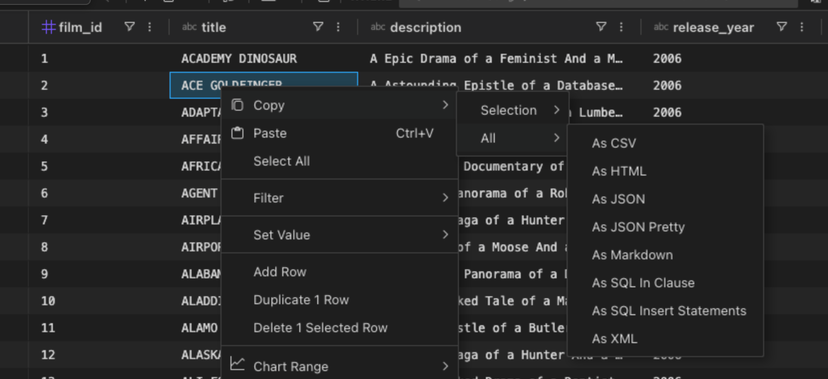Sort by the title column header

click(214, 27)
